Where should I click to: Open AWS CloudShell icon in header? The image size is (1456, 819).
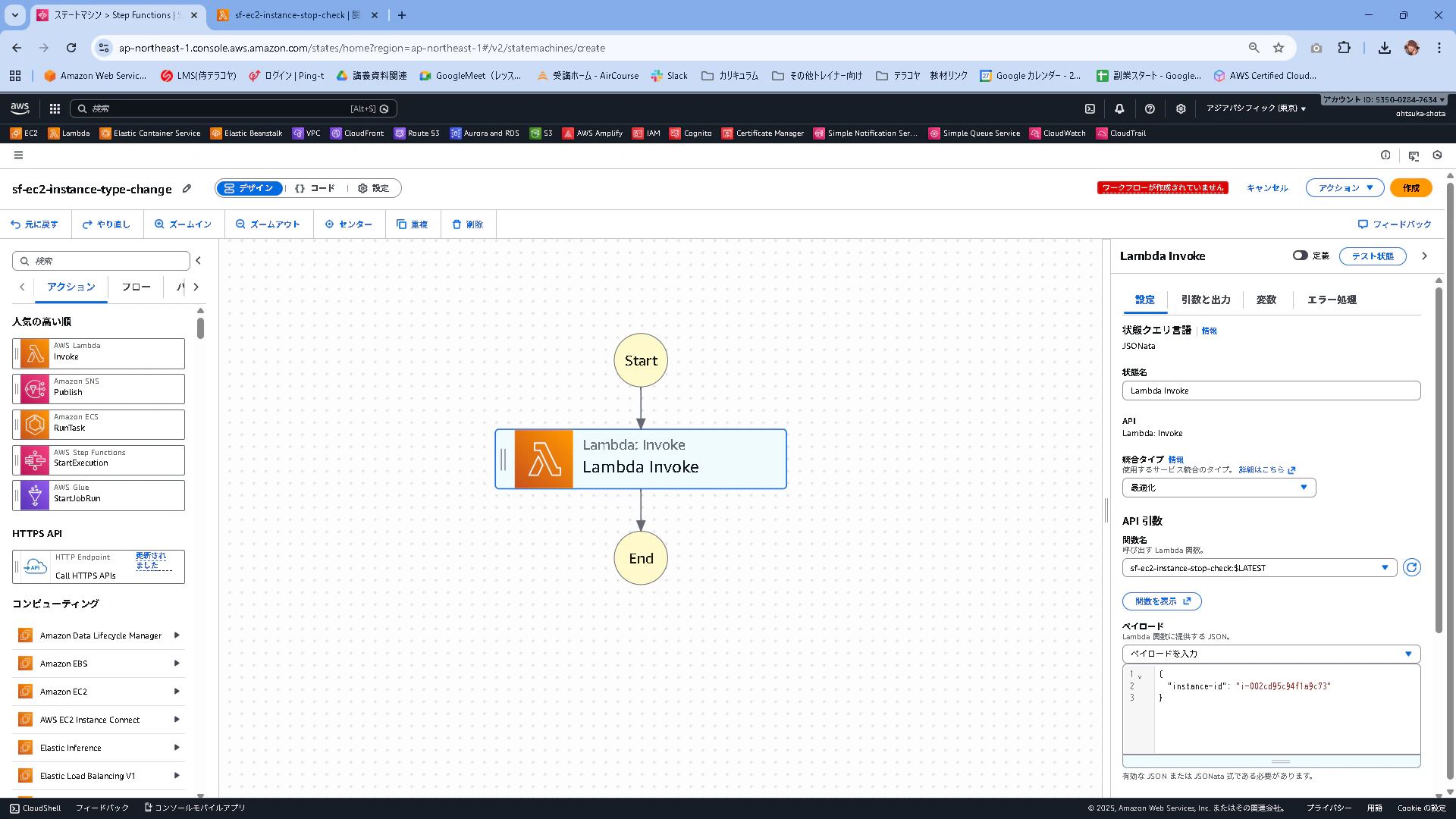click(x=1090, y=108)
